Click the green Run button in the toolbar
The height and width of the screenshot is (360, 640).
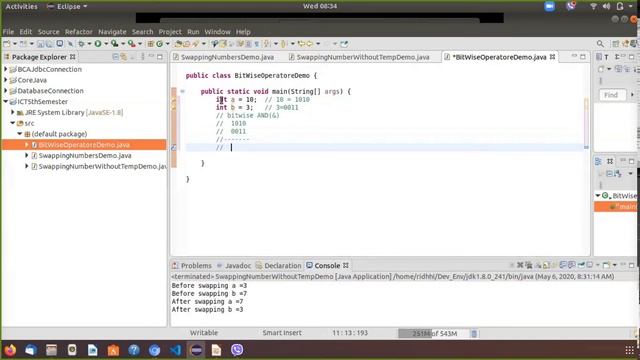click(x=98, y=44)
